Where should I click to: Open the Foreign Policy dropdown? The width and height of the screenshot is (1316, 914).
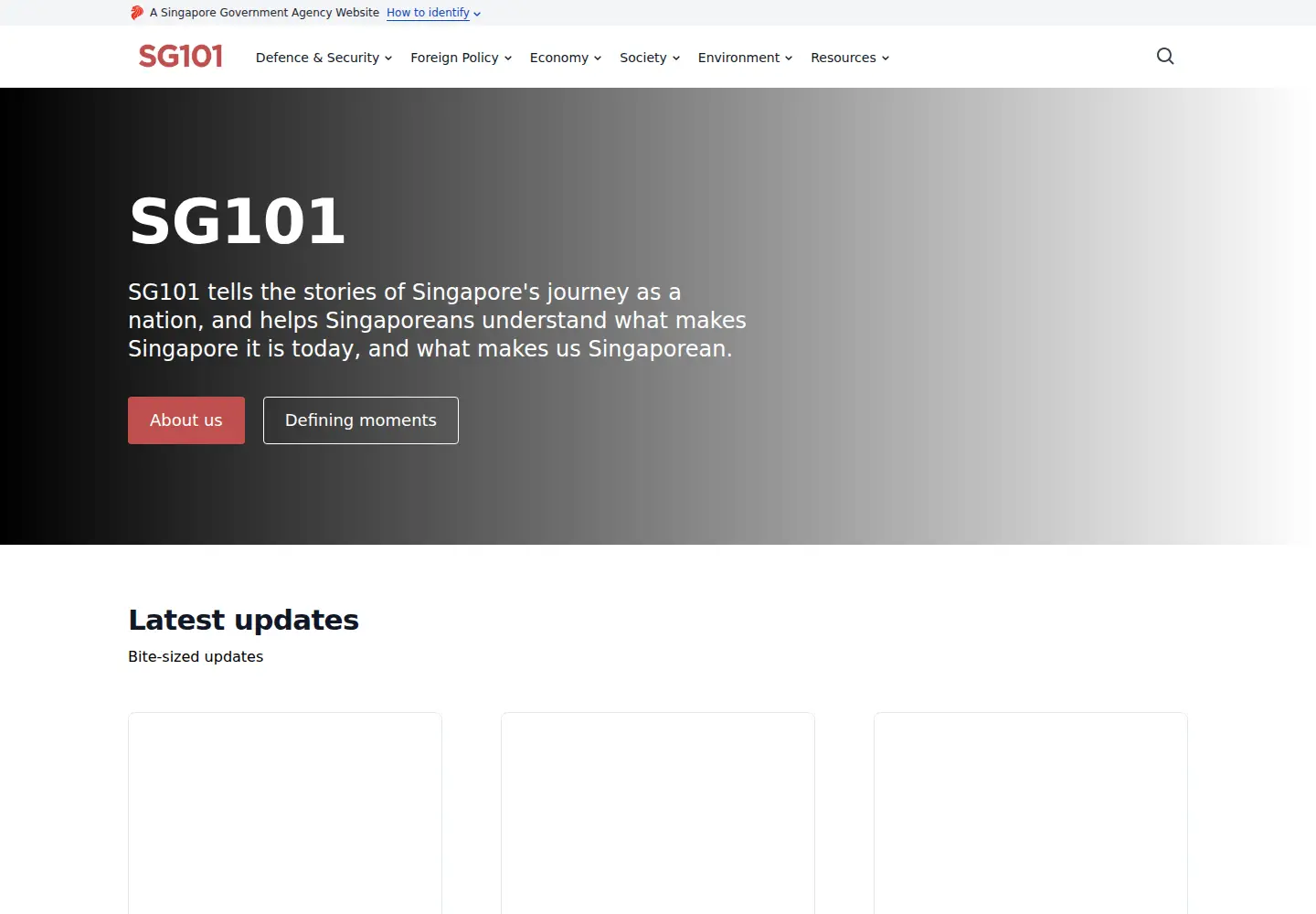tap(461, 58)
